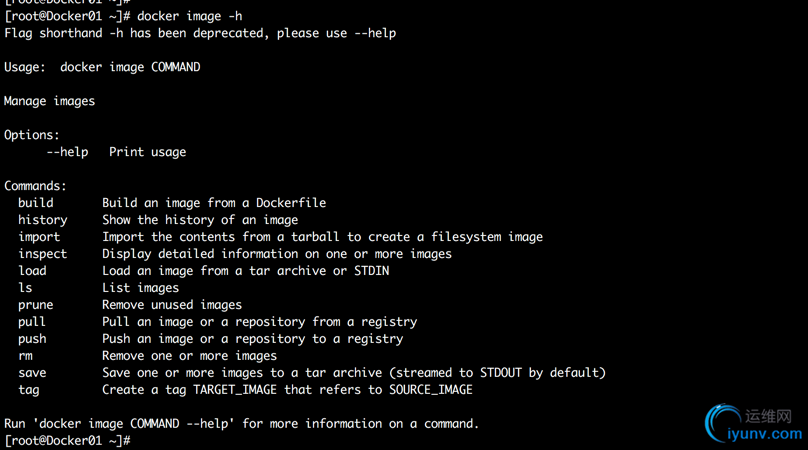Click the 'pull' command entry

click(x=32, y=322)
